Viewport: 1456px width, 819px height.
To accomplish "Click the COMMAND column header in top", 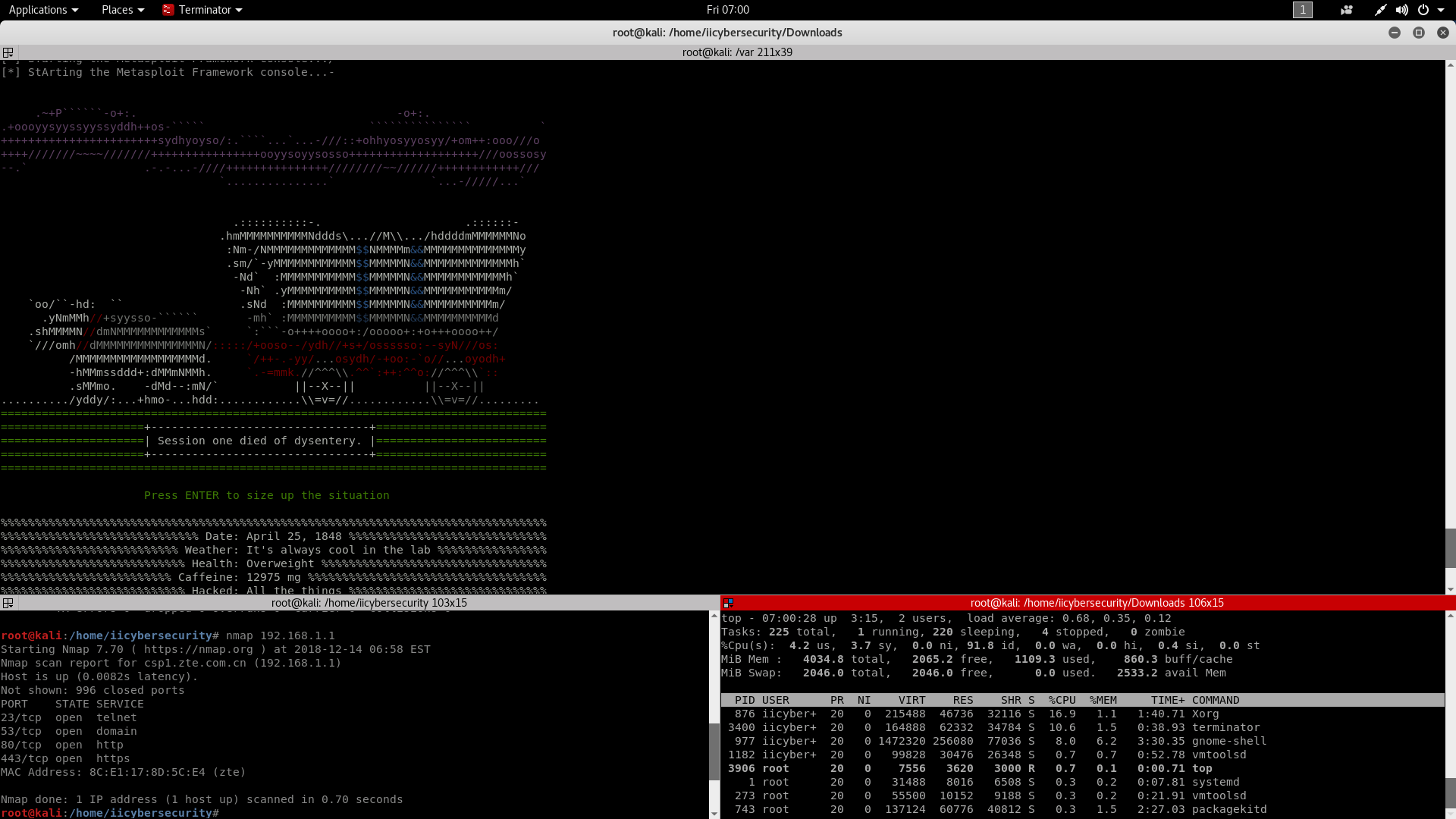I will coord(1216,700).
